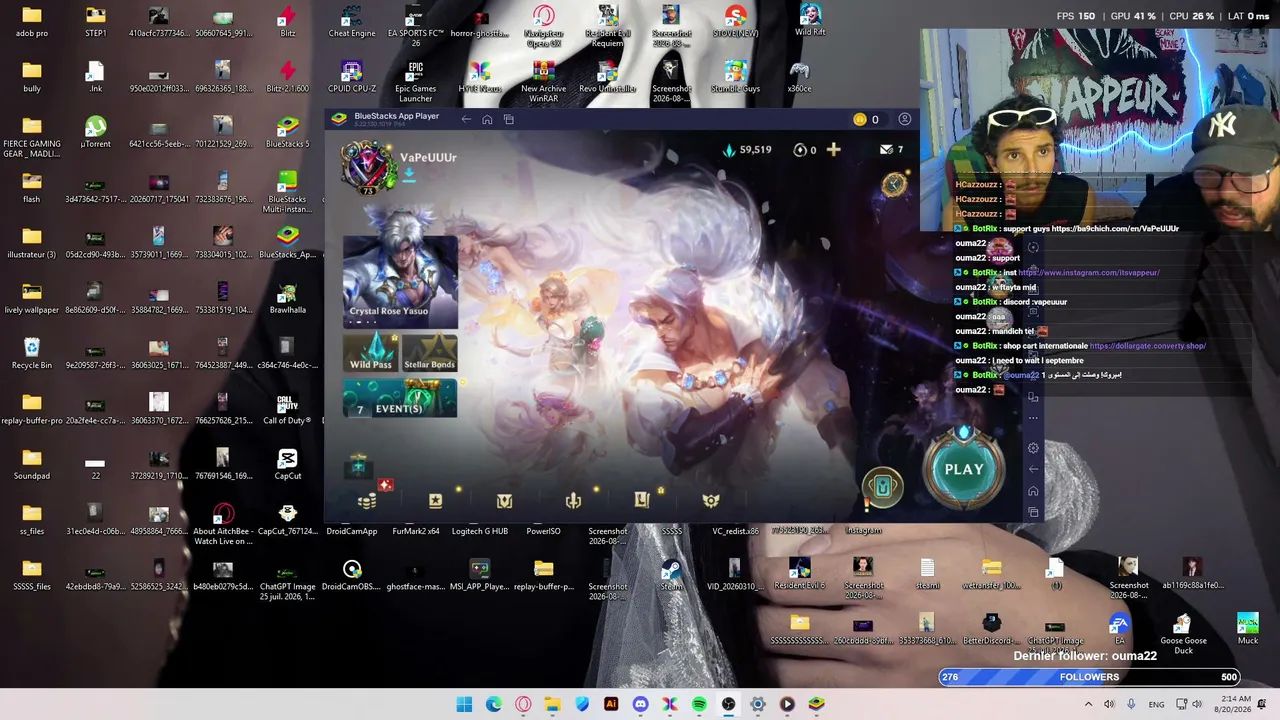Image resolution: width=1280 pixels, height=720 pixels.
Task: Open the BlueStacks coin balance
Action: pos(866,120)
